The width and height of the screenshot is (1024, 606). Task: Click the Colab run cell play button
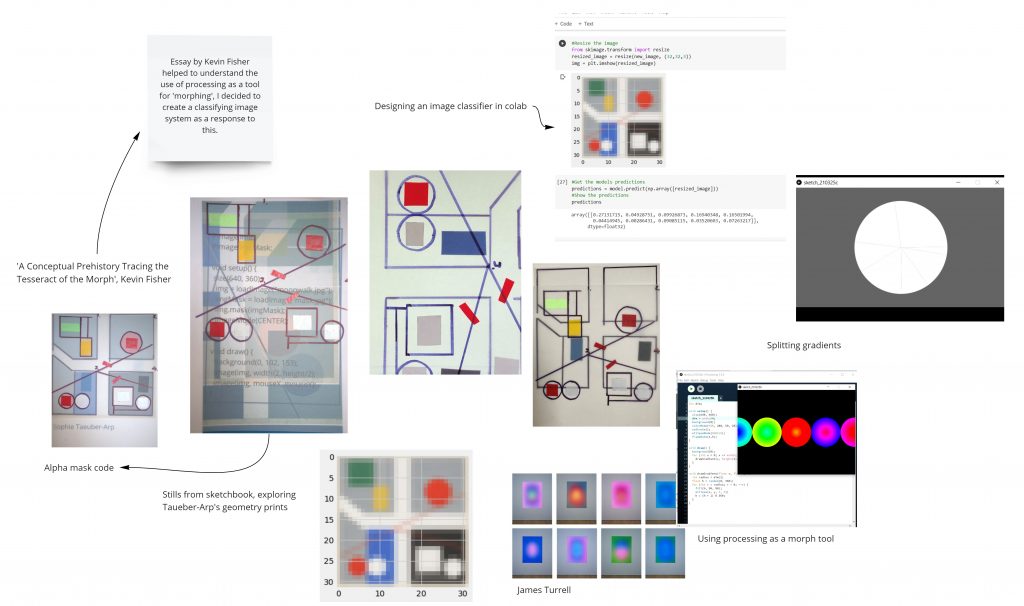point(562,44)
